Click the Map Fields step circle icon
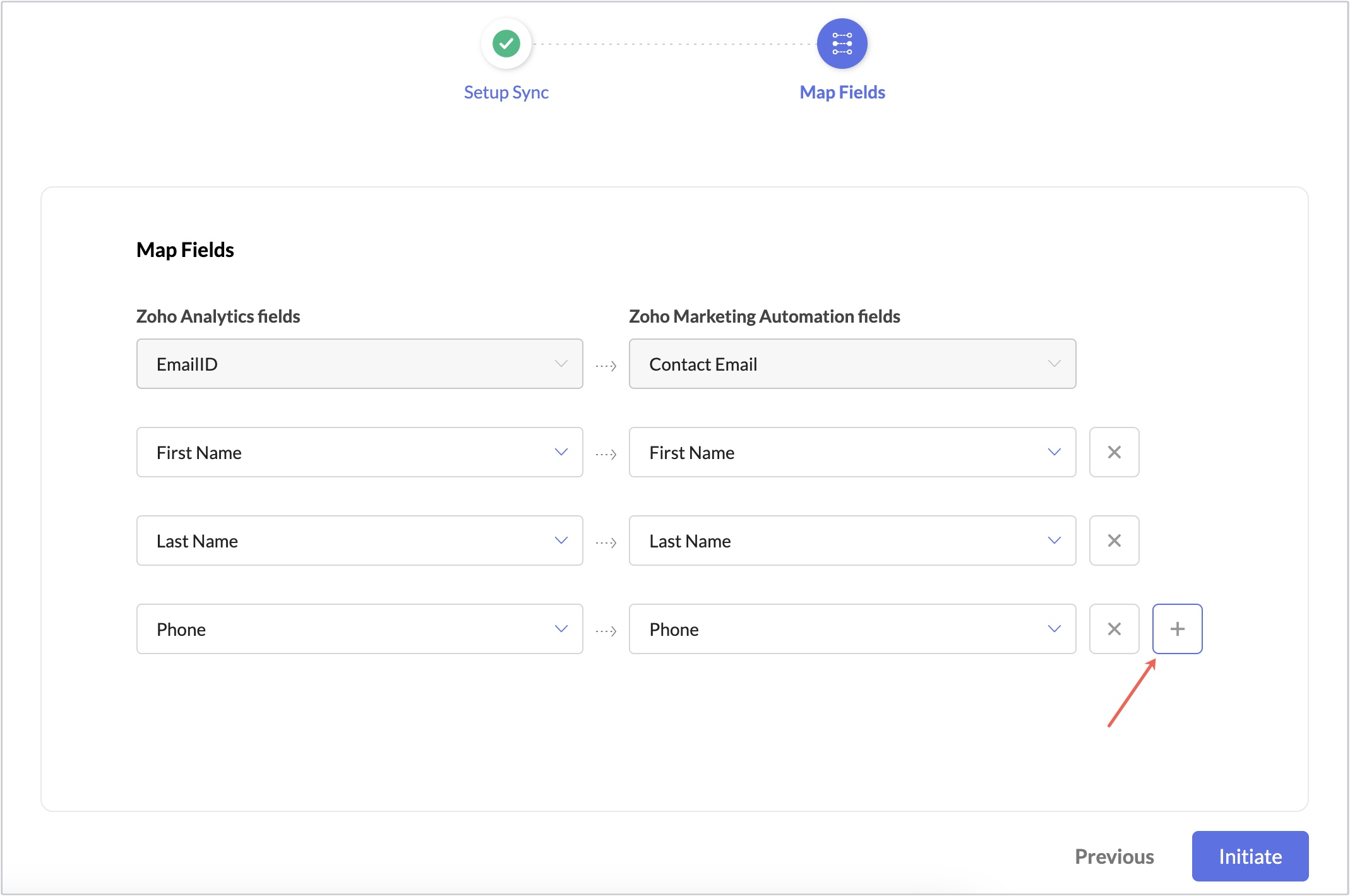 [842, 44]
